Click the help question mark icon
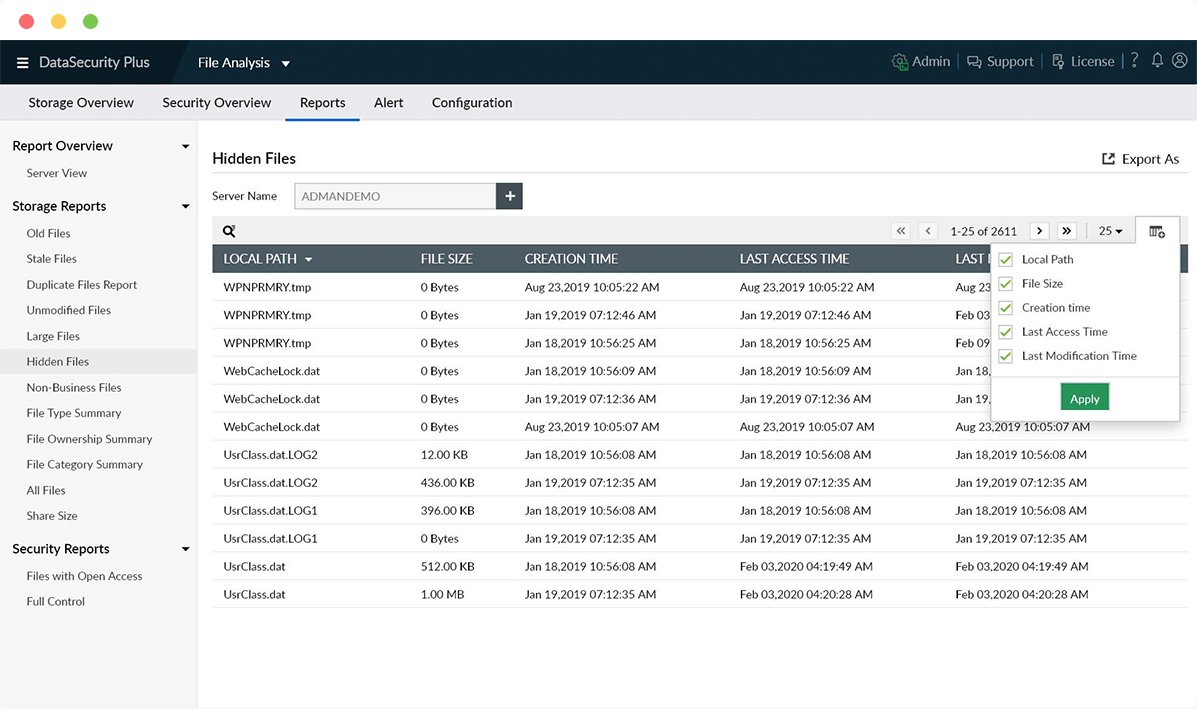The width and height of the screenshot is (1197, 709). point(1134,61)
